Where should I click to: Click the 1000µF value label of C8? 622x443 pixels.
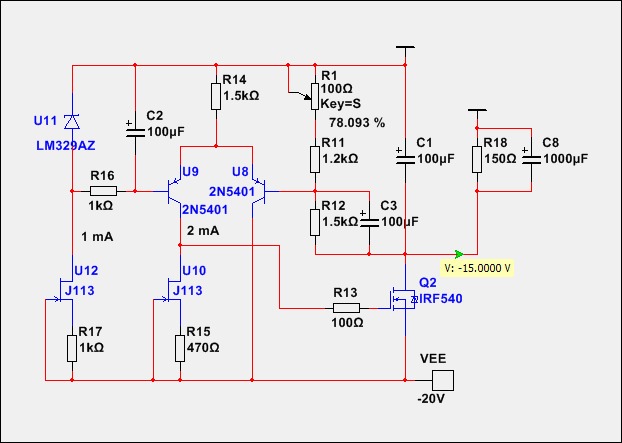[x=565, y=159]
